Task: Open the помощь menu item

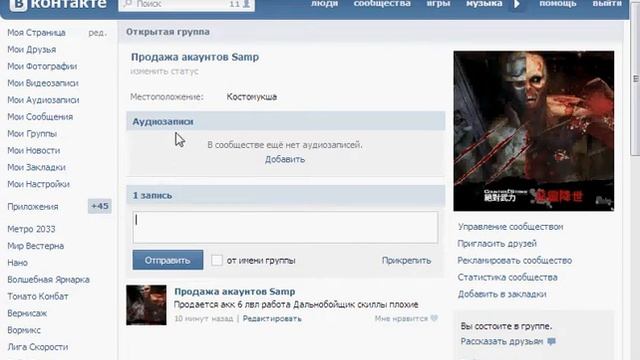Action: (x=558, y=4)
